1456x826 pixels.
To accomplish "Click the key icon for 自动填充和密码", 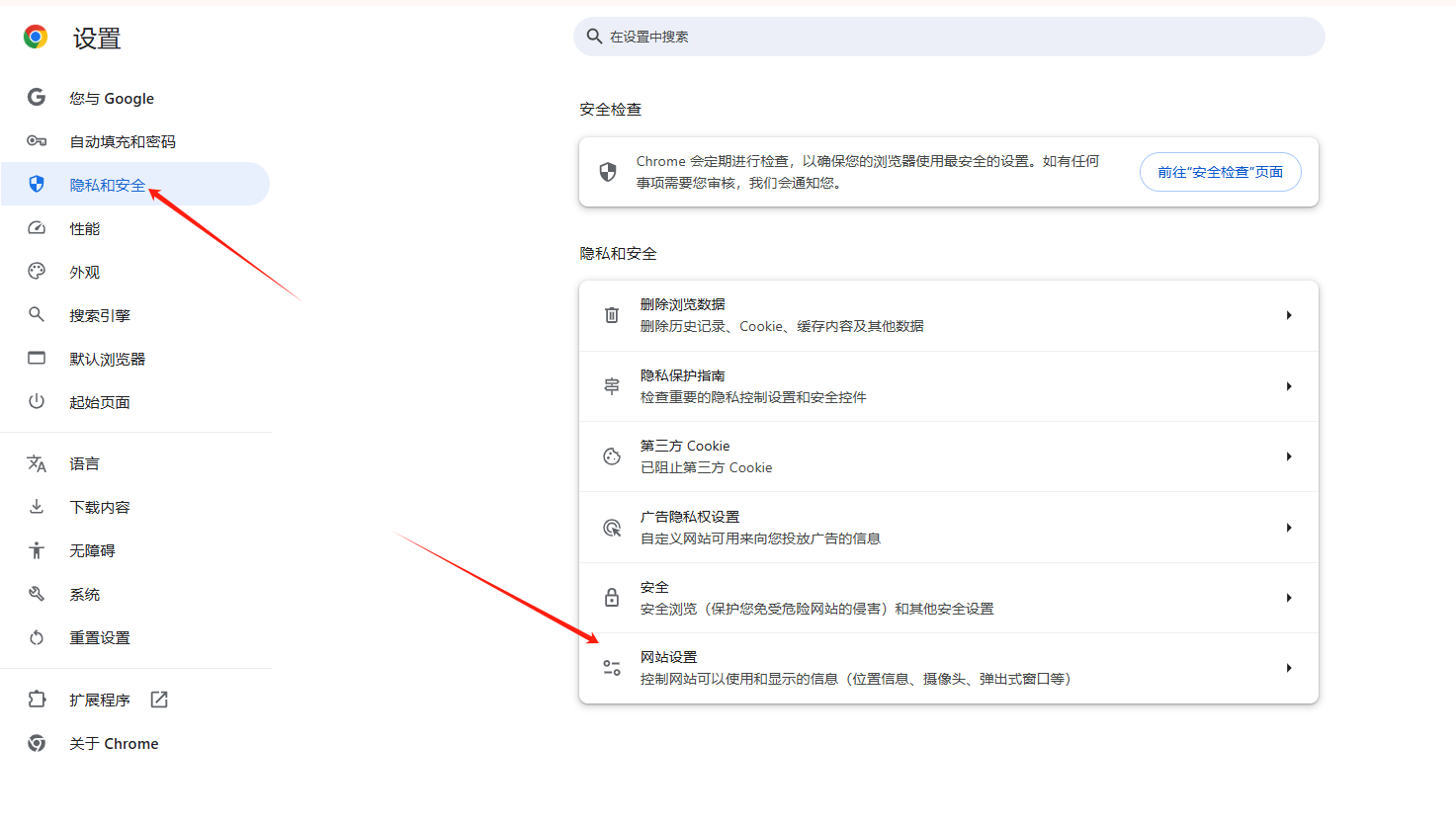I will tap(37, 141).
